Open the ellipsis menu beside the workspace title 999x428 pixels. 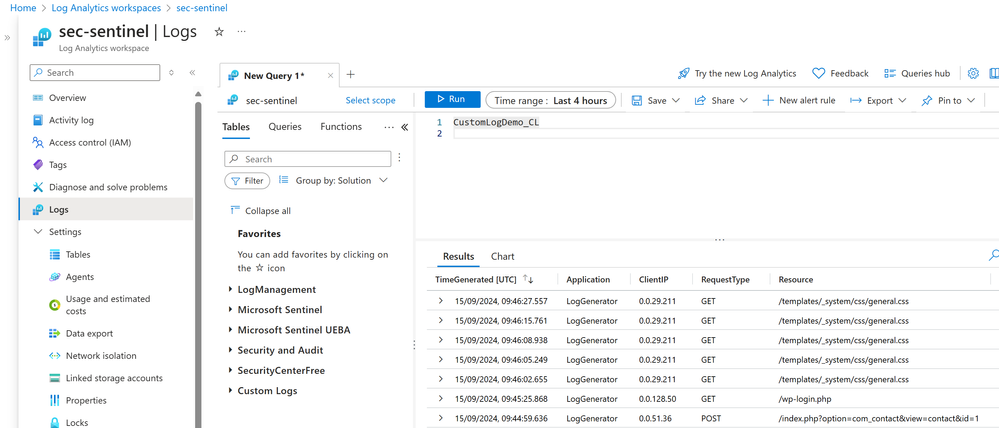click(x=241, y=31)
